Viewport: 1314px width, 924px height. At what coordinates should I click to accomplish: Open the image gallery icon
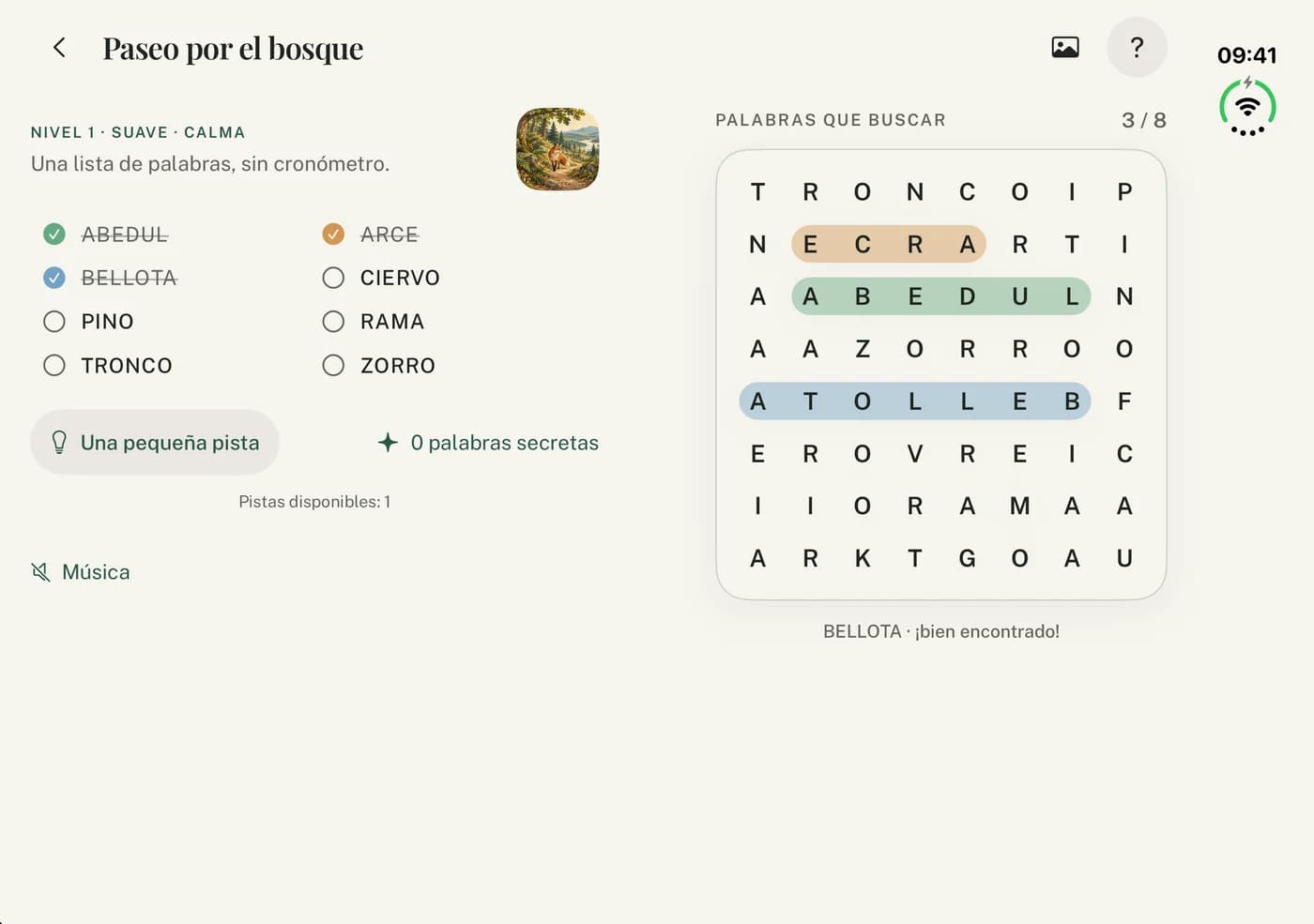coord(1065,47)
